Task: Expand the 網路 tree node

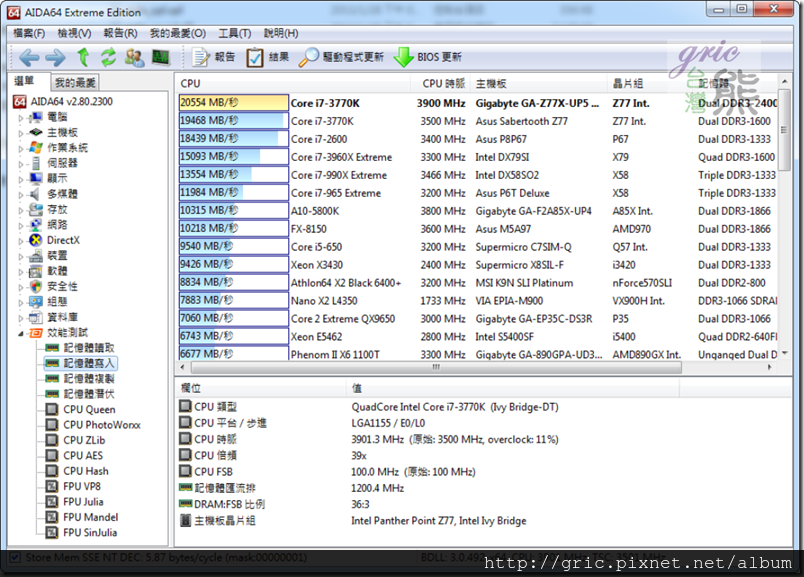Action: coord(21,225)
